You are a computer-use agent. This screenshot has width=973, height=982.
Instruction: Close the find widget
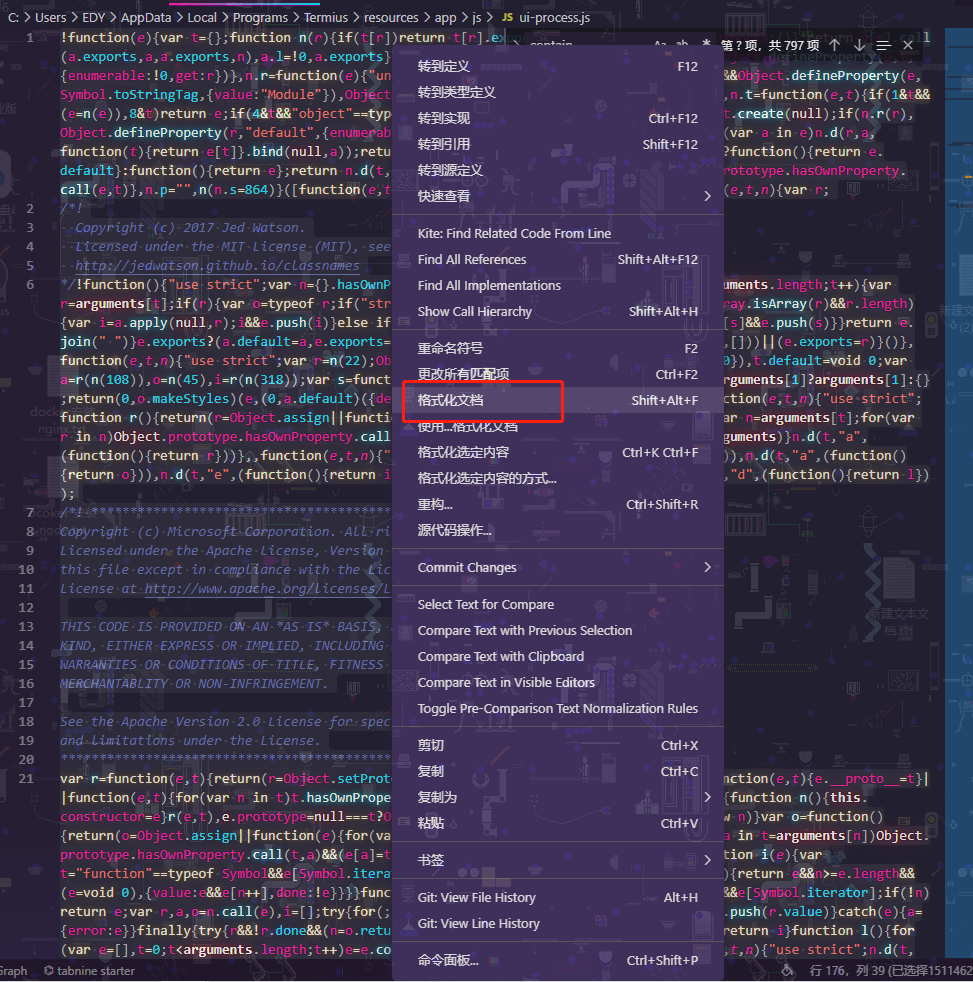point(908,45)
